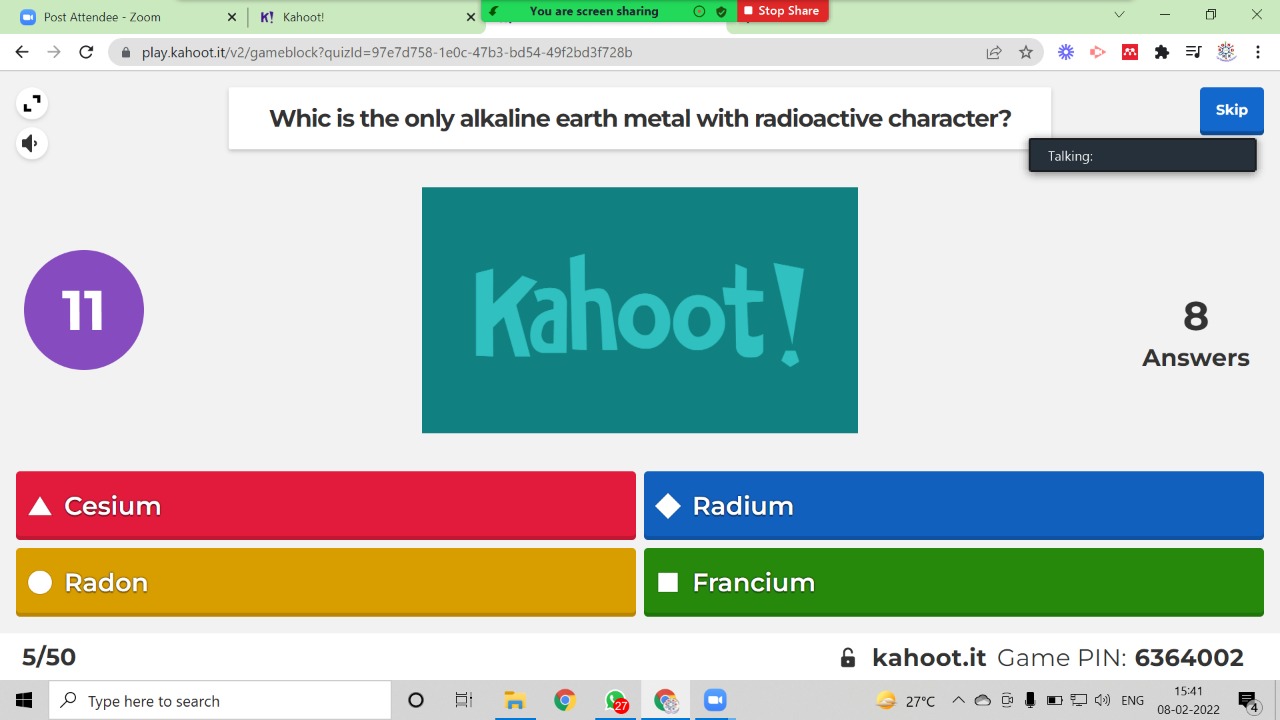1280x720 pixels.
Task: Open the red Mendeley extension
Action: [x=1130, y=52]
